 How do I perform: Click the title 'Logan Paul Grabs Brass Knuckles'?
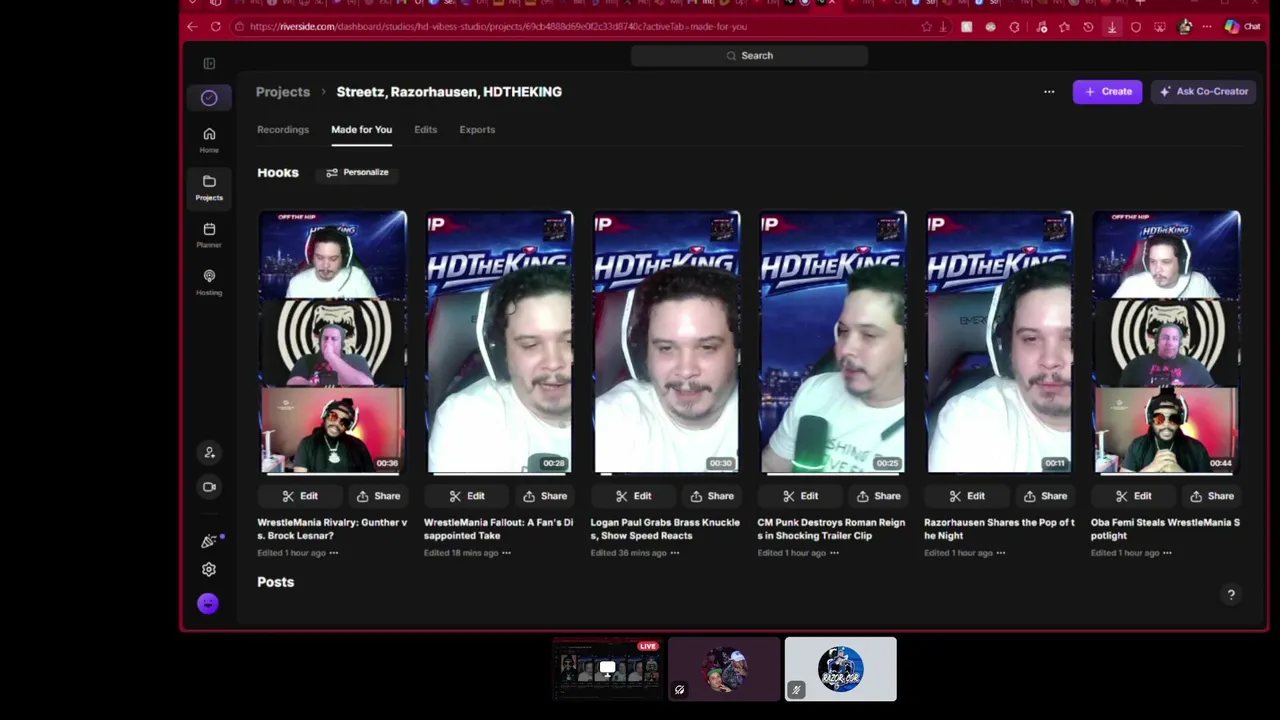[x=665, y=529]
